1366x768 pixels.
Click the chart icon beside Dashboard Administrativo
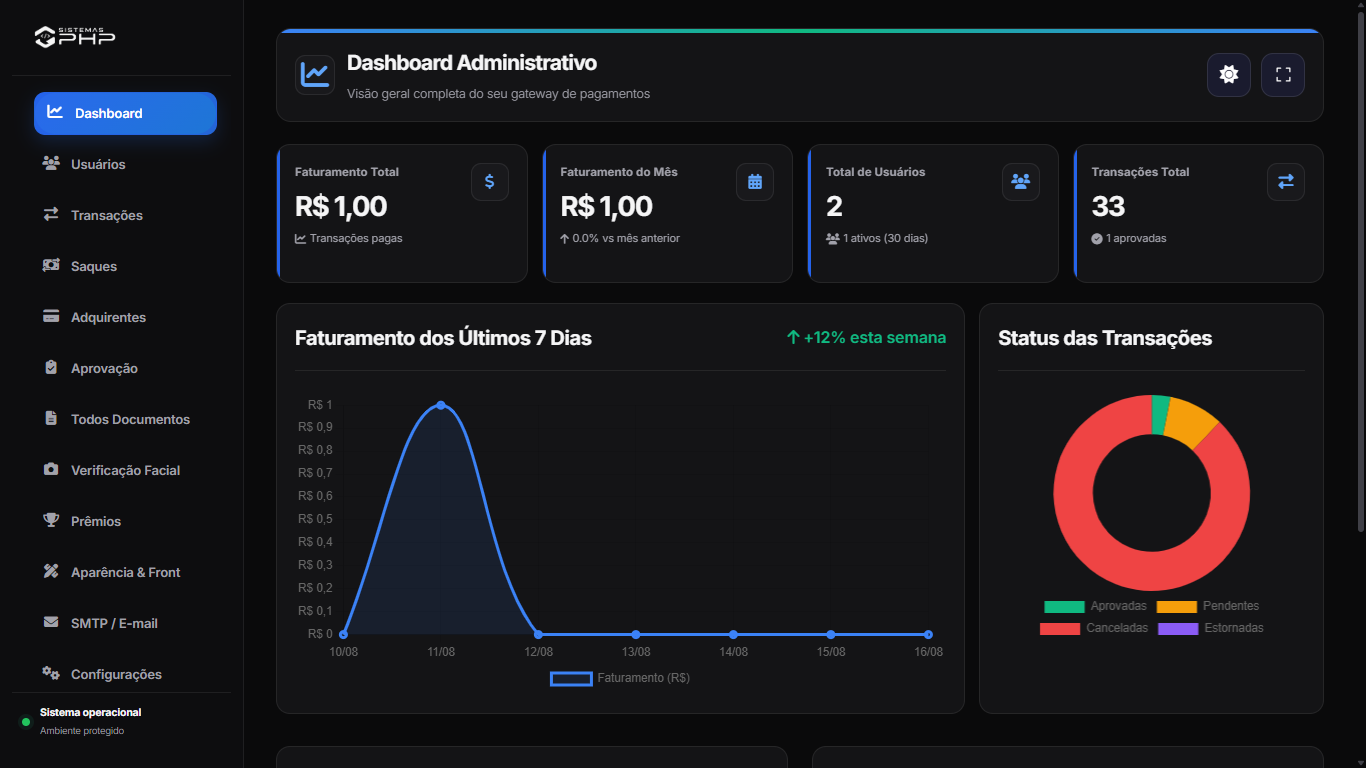point(315,75)
